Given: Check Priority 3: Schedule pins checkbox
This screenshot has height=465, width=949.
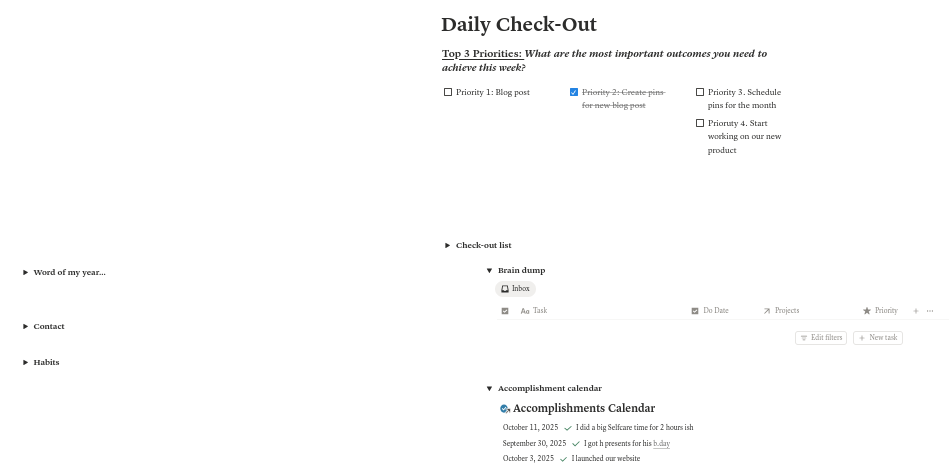Looking at the screenshot, I should pyautogui.click(x=700, y=92).
